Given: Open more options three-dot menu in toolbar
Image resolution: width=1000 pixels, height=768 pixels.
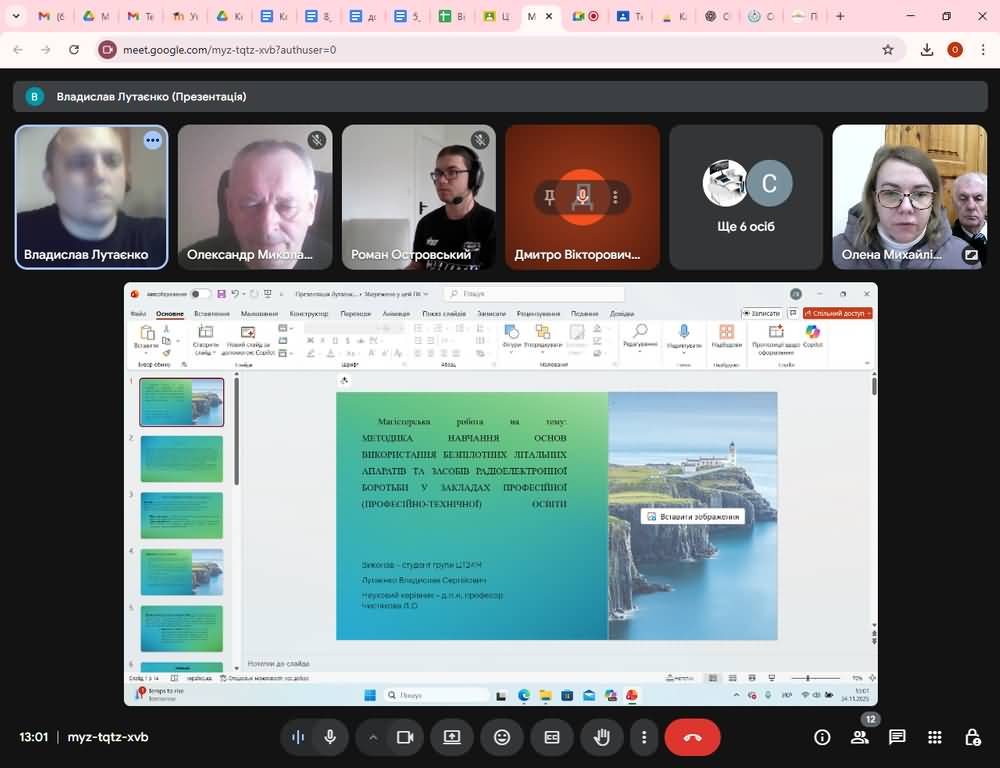Looking at the screenshot, I should [x=644, y=737].
